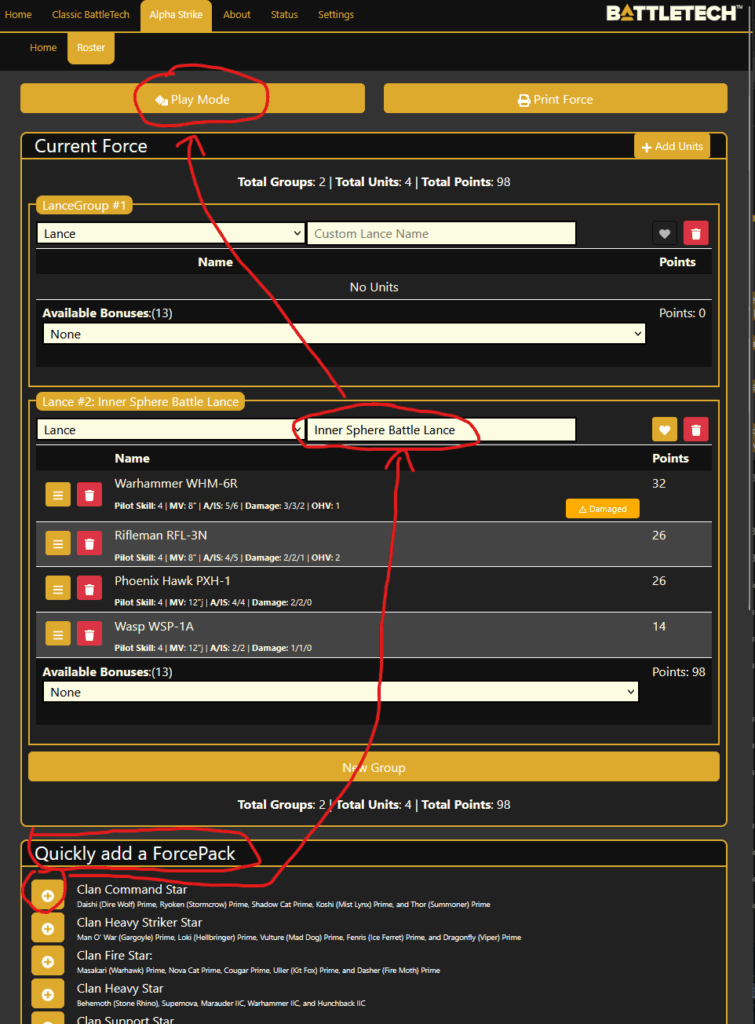Click the BattleTech logo
This screenshot has height=1024, width=755.
674,13
